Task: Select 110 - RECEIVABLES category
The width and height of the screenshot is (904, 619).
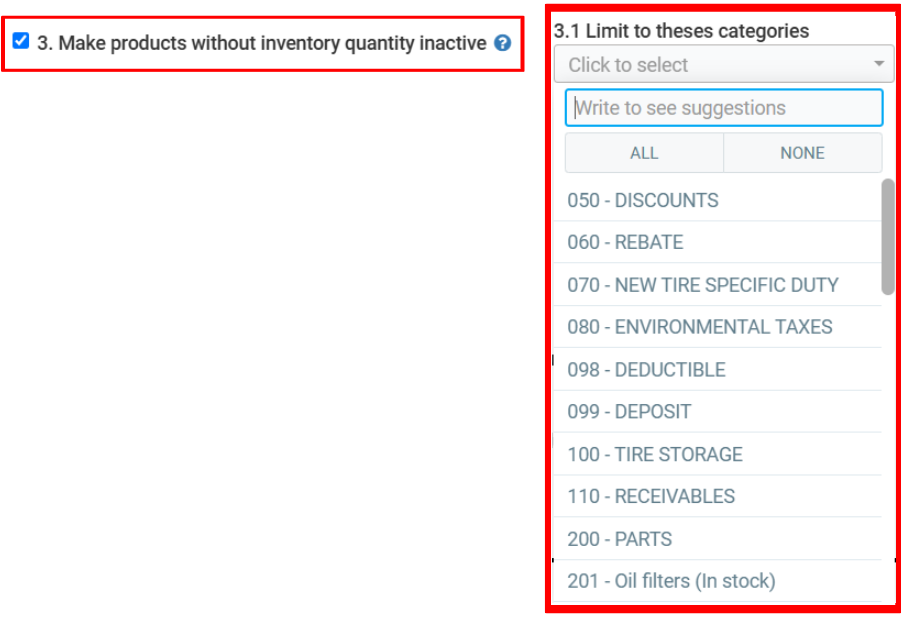Action: [651, 496]
